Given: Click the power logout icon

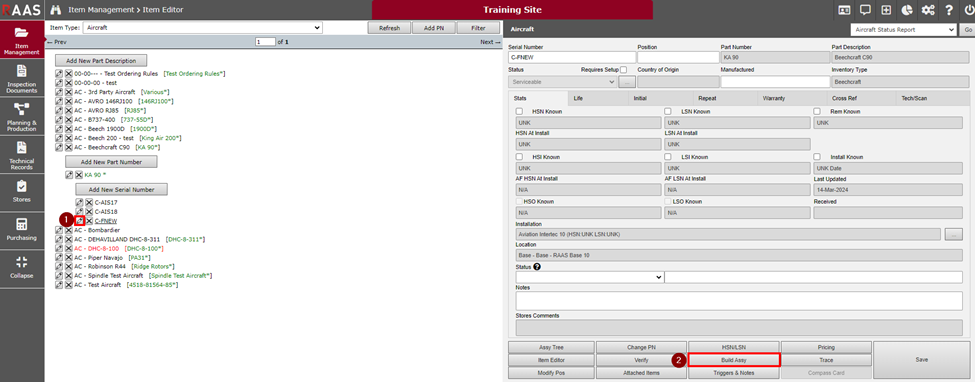Looking at the screenshot, I should pos(968,10).
